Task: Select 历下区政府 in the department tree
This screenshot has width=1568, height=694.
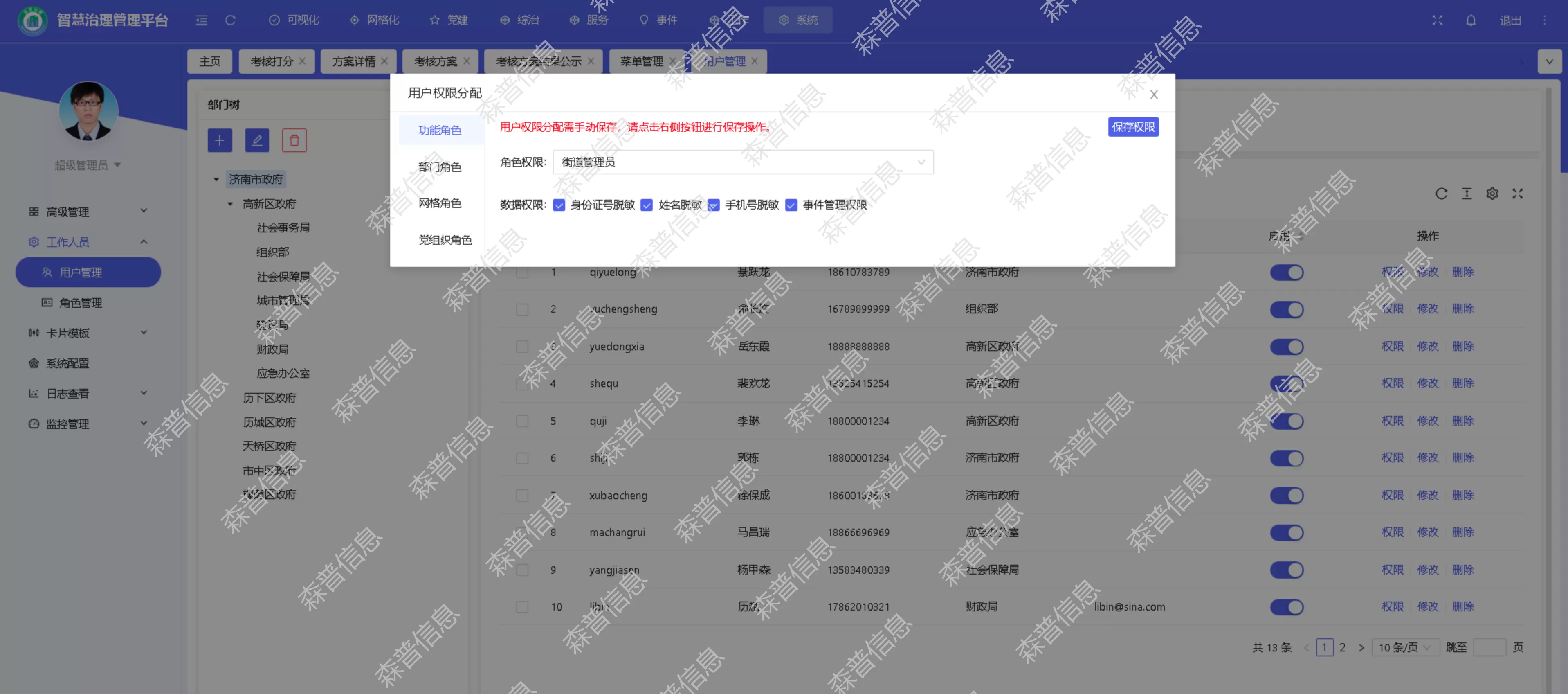Action: pos(269,398)
